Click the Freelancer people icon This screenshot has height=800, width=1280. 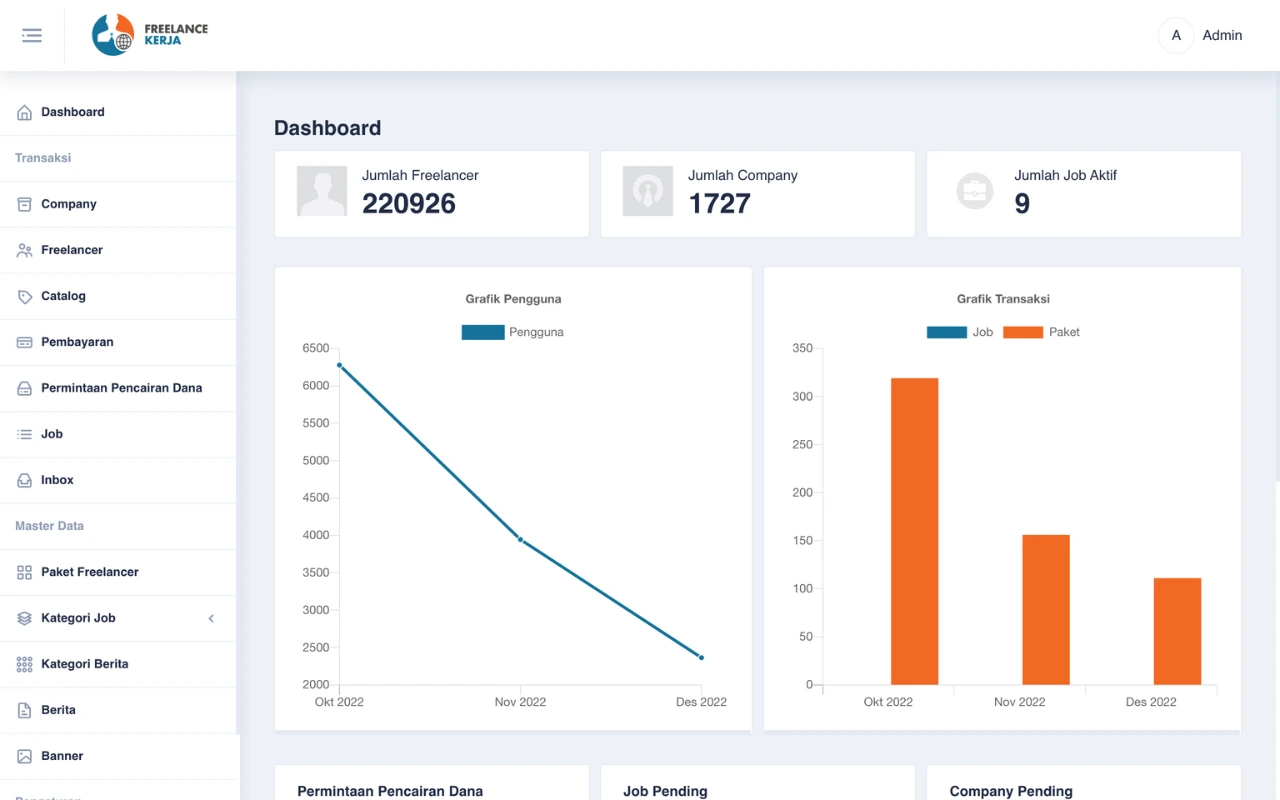25,250
